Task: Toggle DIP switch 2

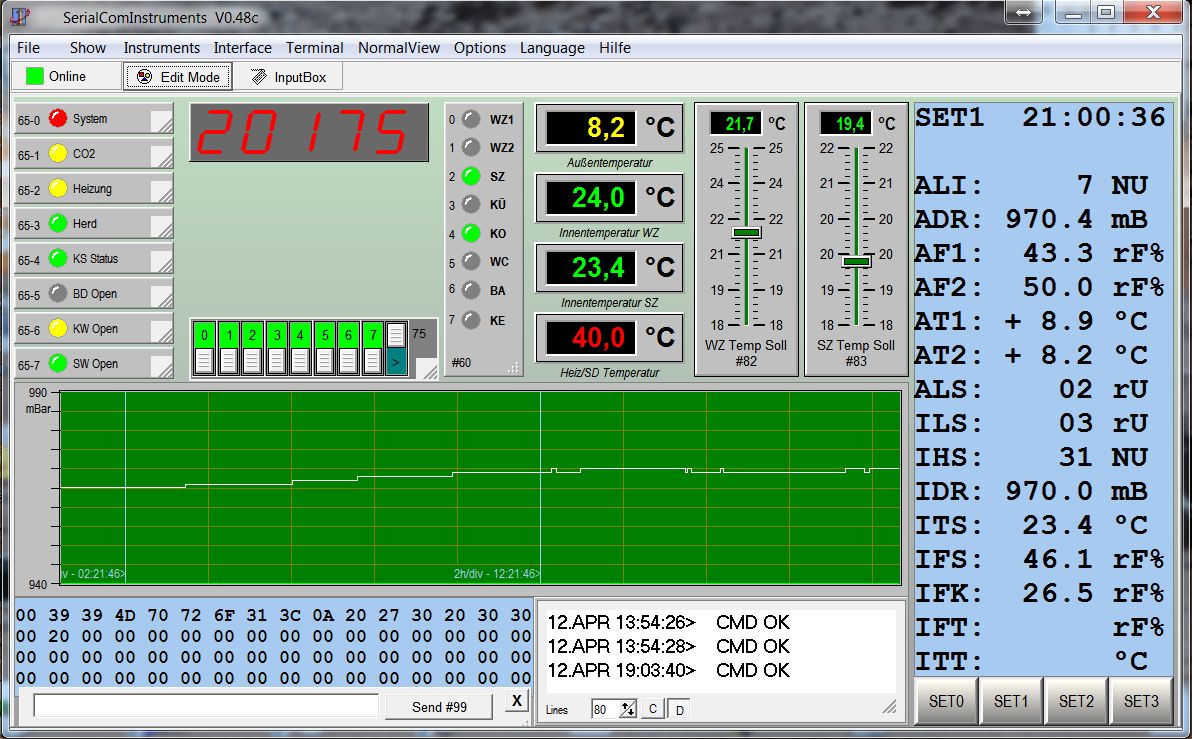Action: click(x=252, y=349)
